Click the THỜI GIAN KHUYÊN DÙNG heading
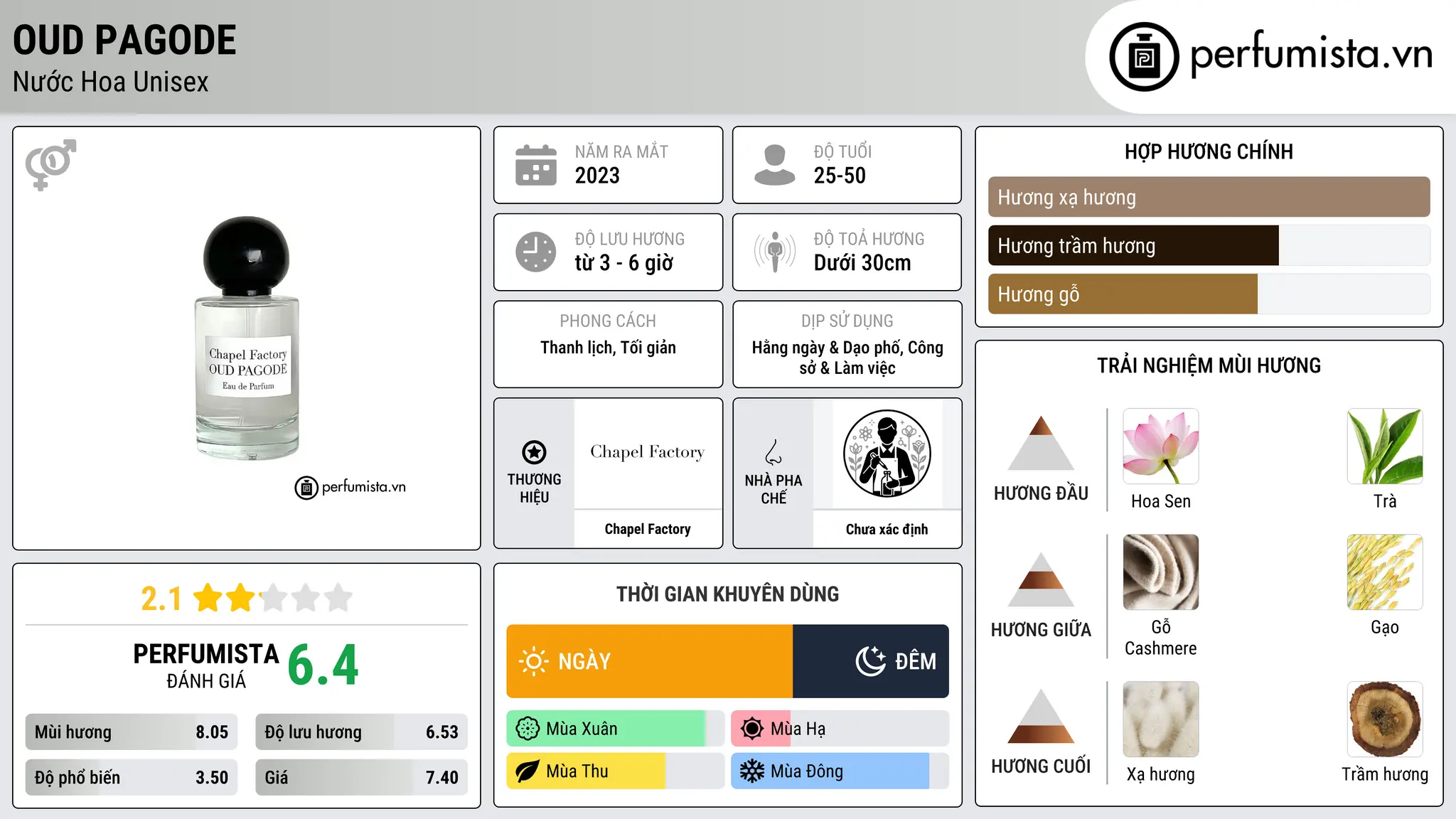 click(x=727, y=594)
